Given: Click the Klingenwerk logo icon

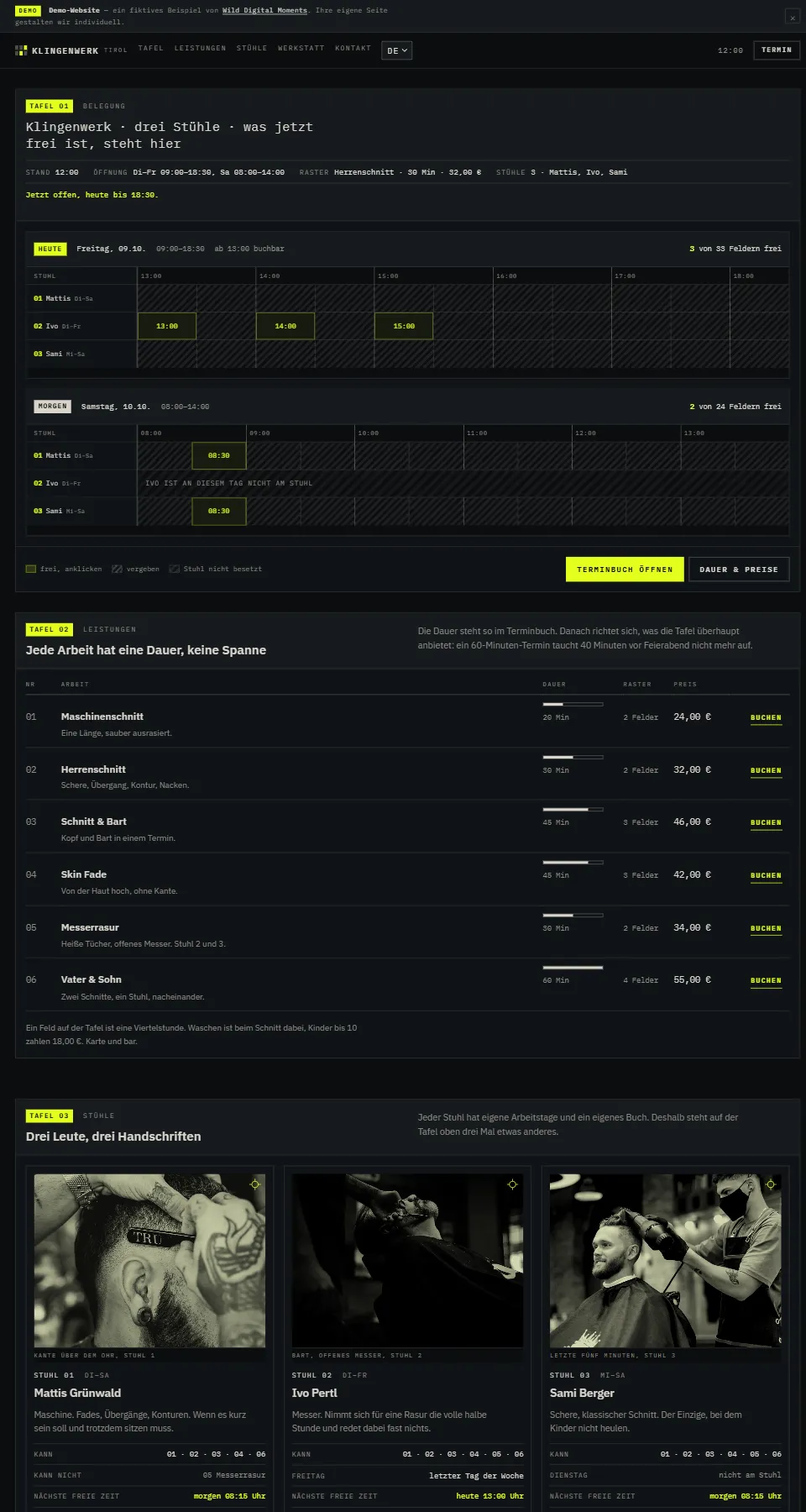Looking at the screenshot, I should point(21,50).
